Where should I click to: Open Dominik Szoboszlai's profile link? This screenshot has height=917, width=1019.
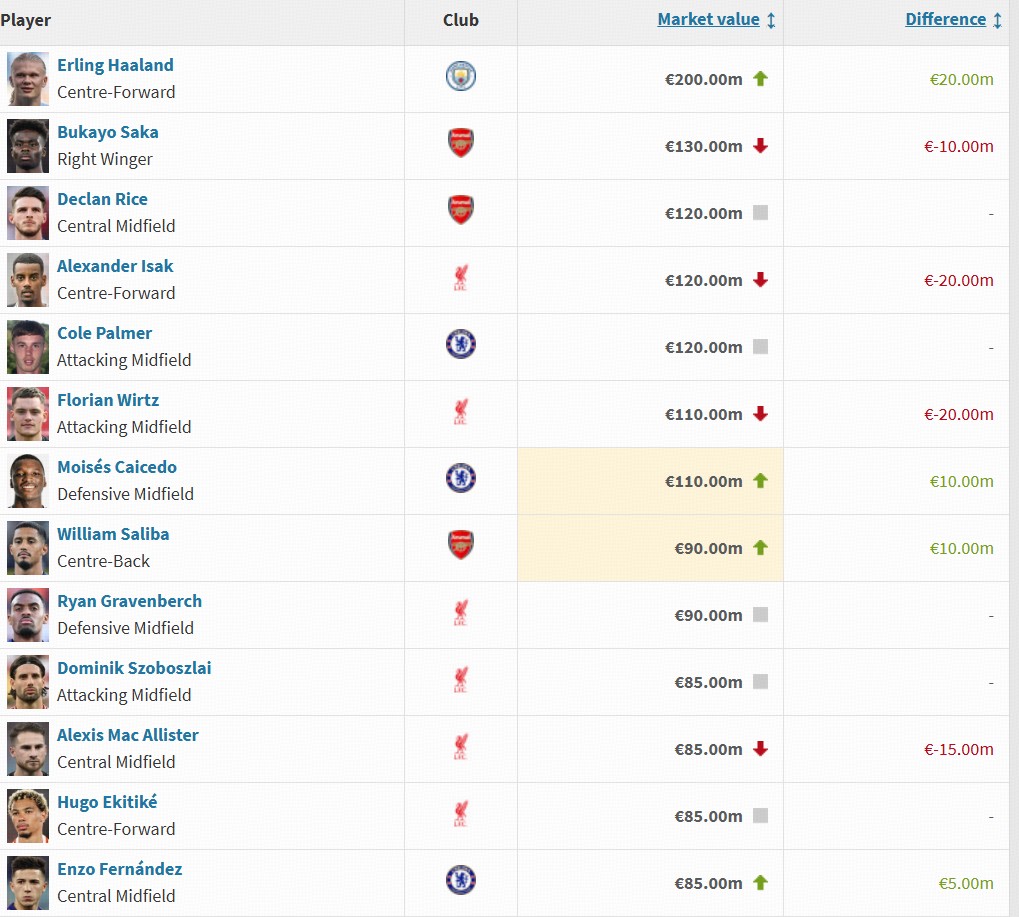point(134,668)
